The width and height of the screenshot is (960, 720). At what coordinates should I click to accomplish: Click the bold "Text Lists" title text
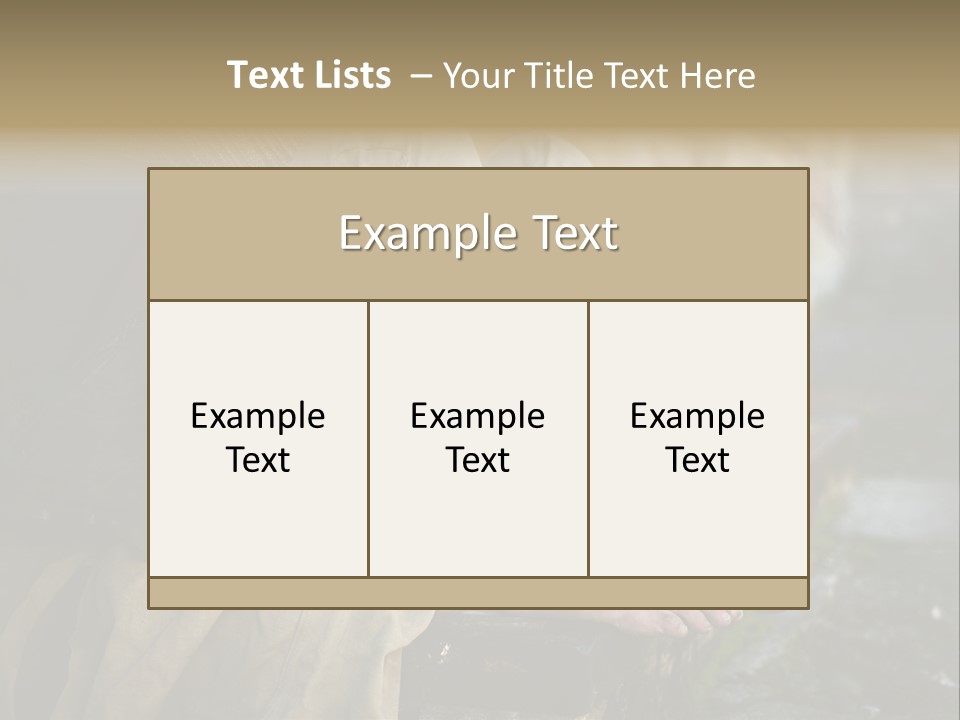click(309, 75)
